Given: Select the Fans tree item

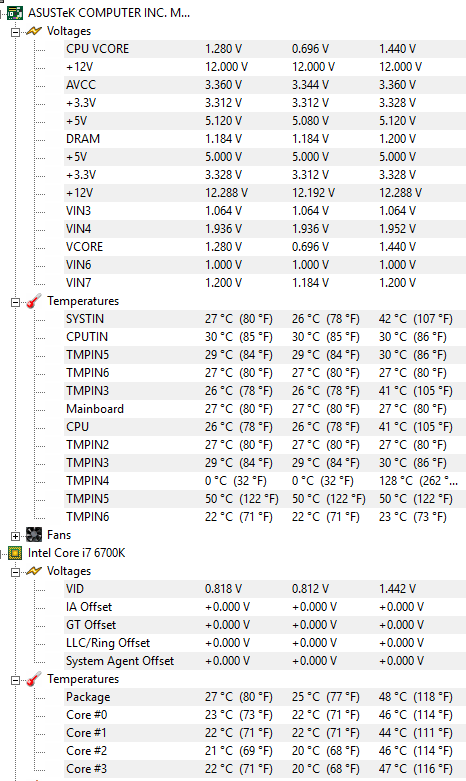Looking at the screenshot, I should (59, 535).
